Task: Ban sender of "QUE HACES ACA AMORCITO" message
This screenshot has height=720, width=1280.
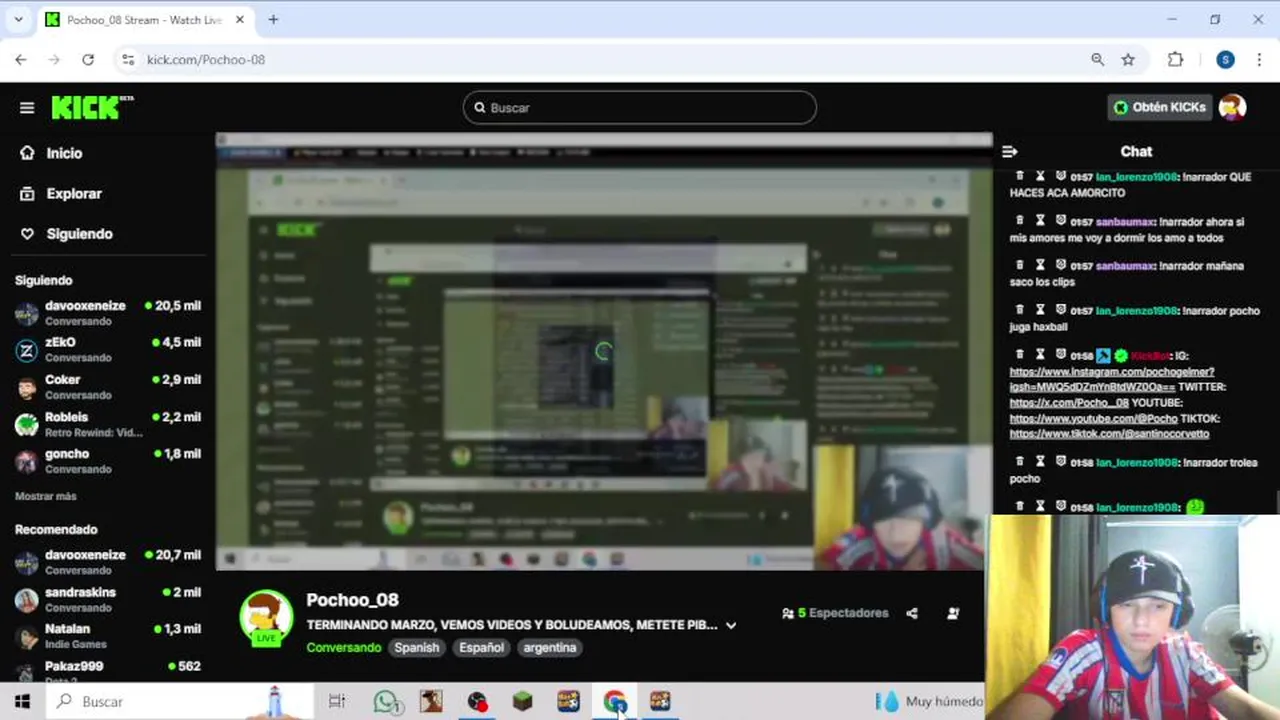Action: pyautogui.click(x=1060, y=176)
